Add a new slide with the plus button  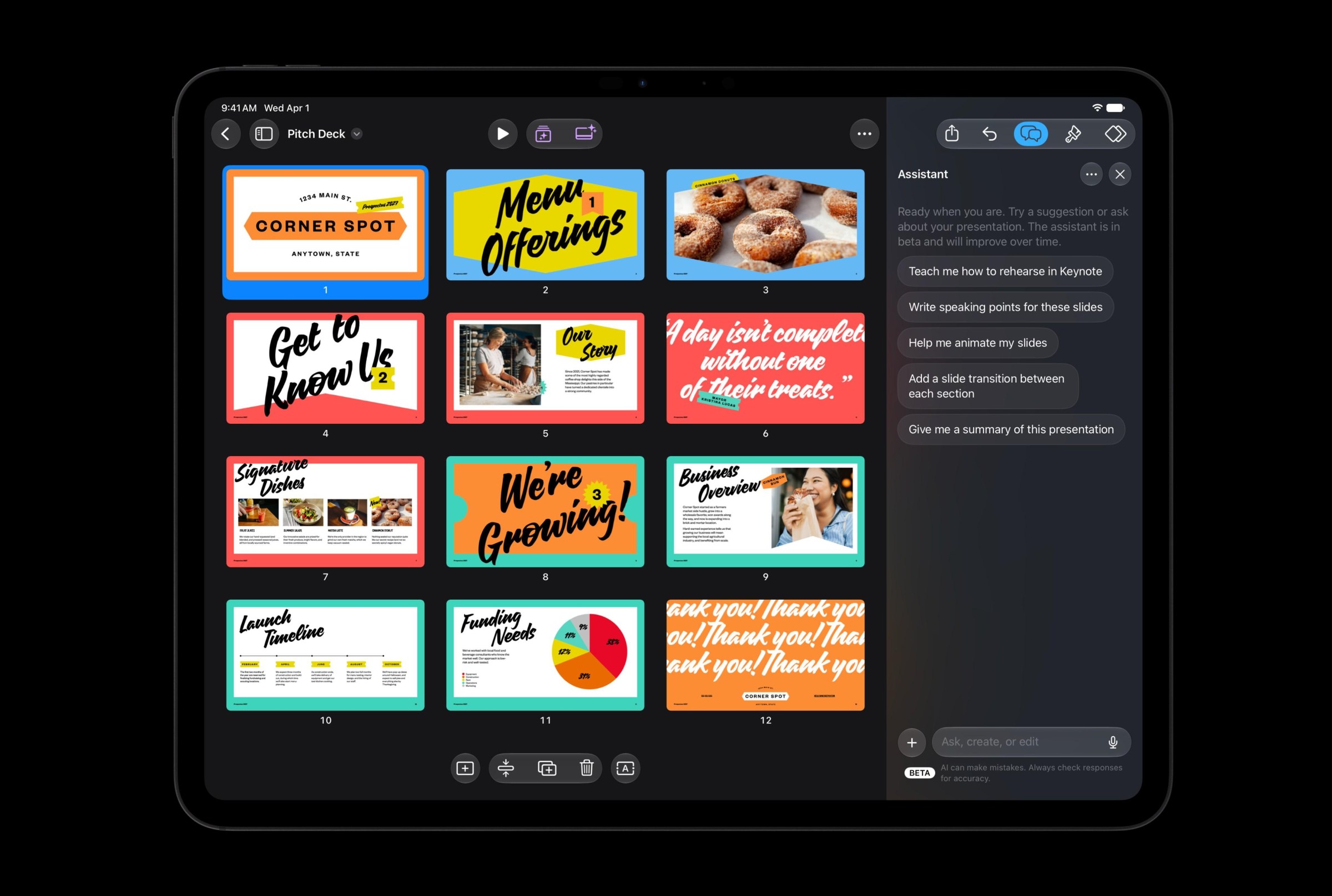(x=465, y=768)
